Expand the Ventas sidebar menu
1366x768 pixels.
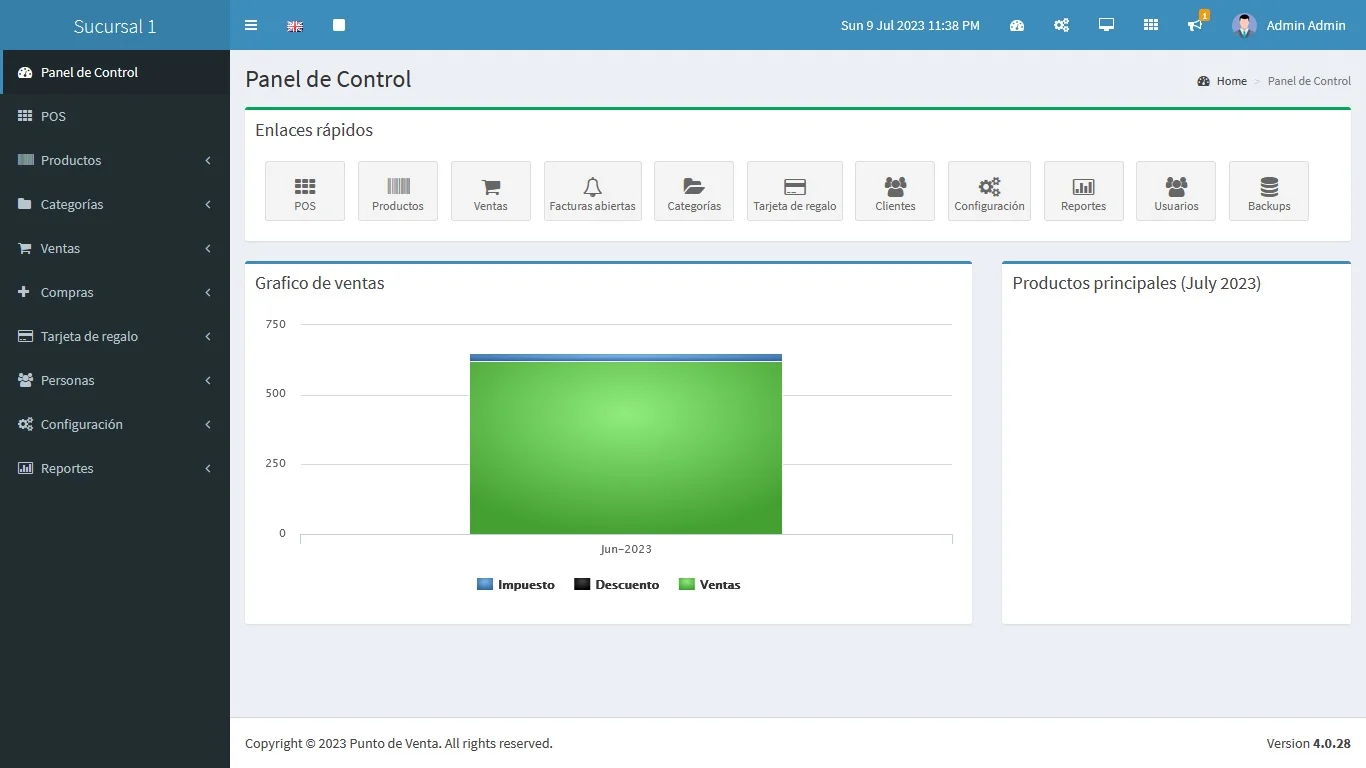115,248
